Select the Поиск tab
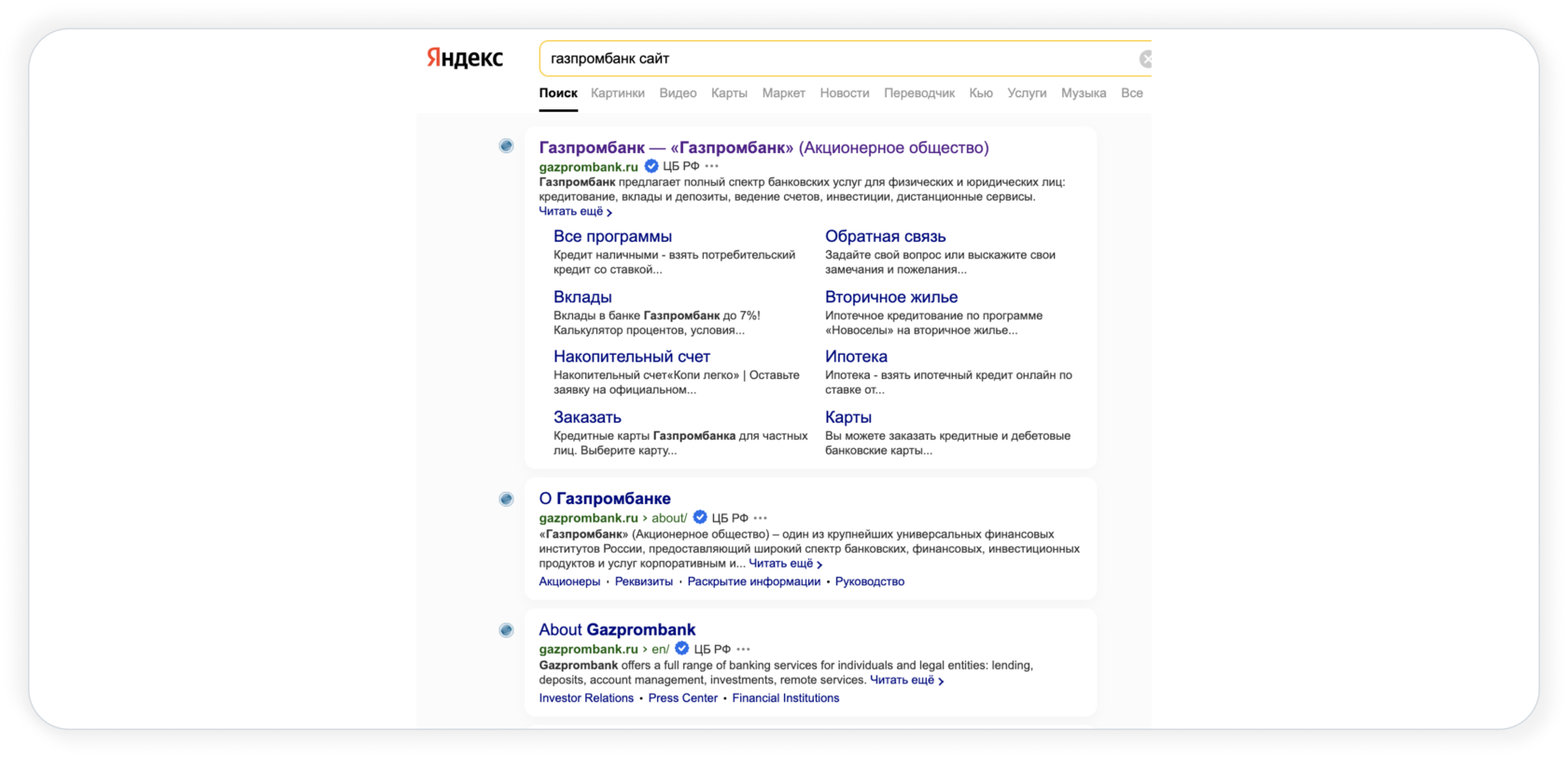The image size is (1568, 758). 558,93
